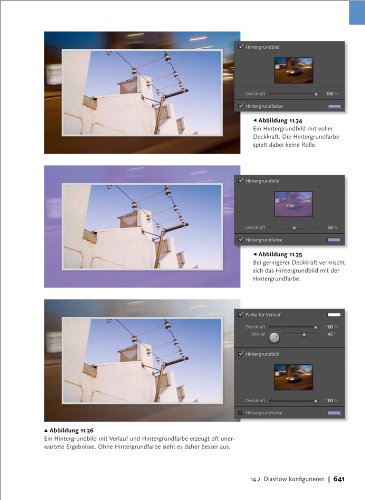Click the page number 641
The image size is (365, 500).
[339, 479]
